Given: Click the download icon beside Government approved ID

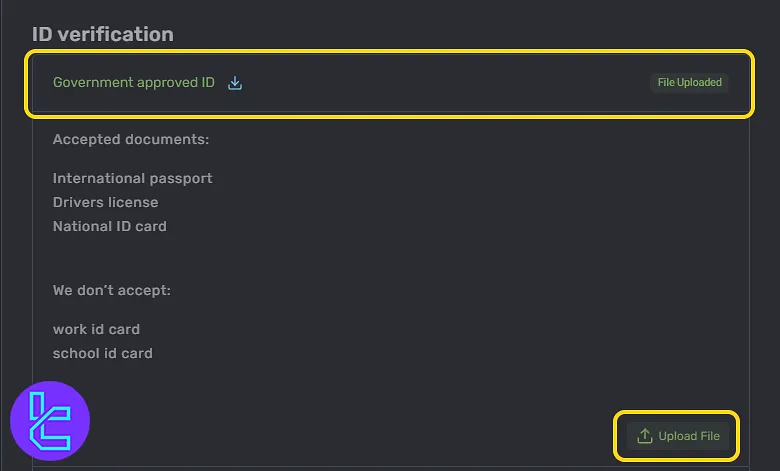Looking at the screenshot, I should pyautogui.click(x=235, y=83).
